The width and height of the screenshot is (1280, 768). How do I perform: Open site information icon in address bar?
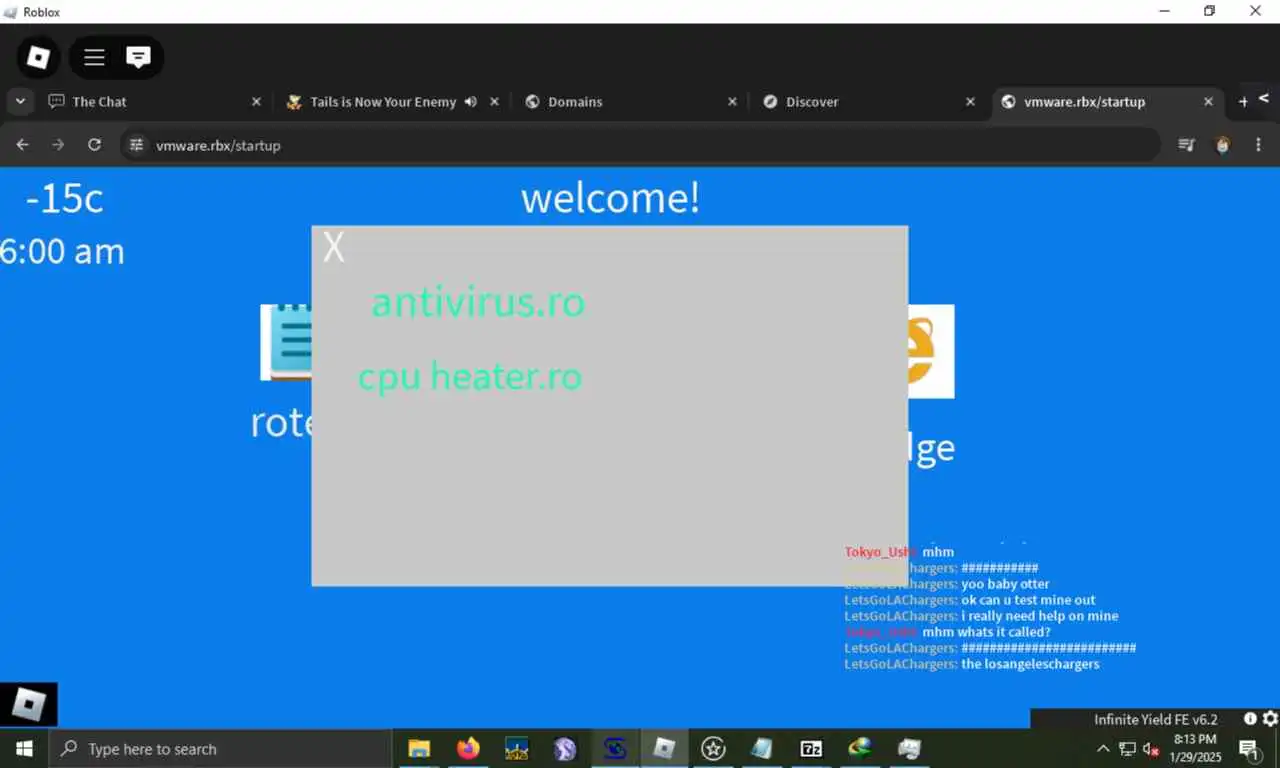(x=137, y=145)
